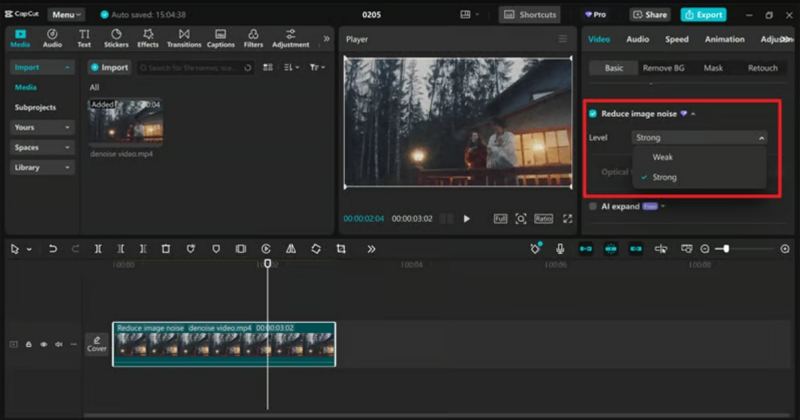This screenshot has width=800, height=420.
Task: Expand the Library sidebar section
Action: [x=42, y=167]
